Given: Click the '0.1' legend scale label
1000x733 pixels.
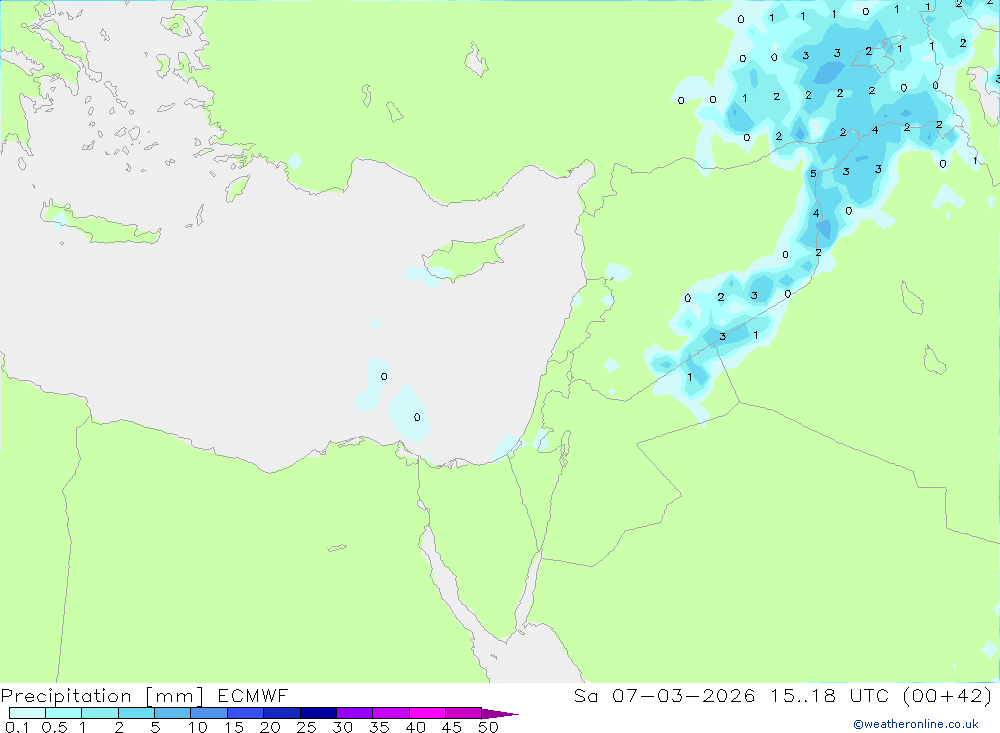Looking at the screenshot, I should click(17, 727).
